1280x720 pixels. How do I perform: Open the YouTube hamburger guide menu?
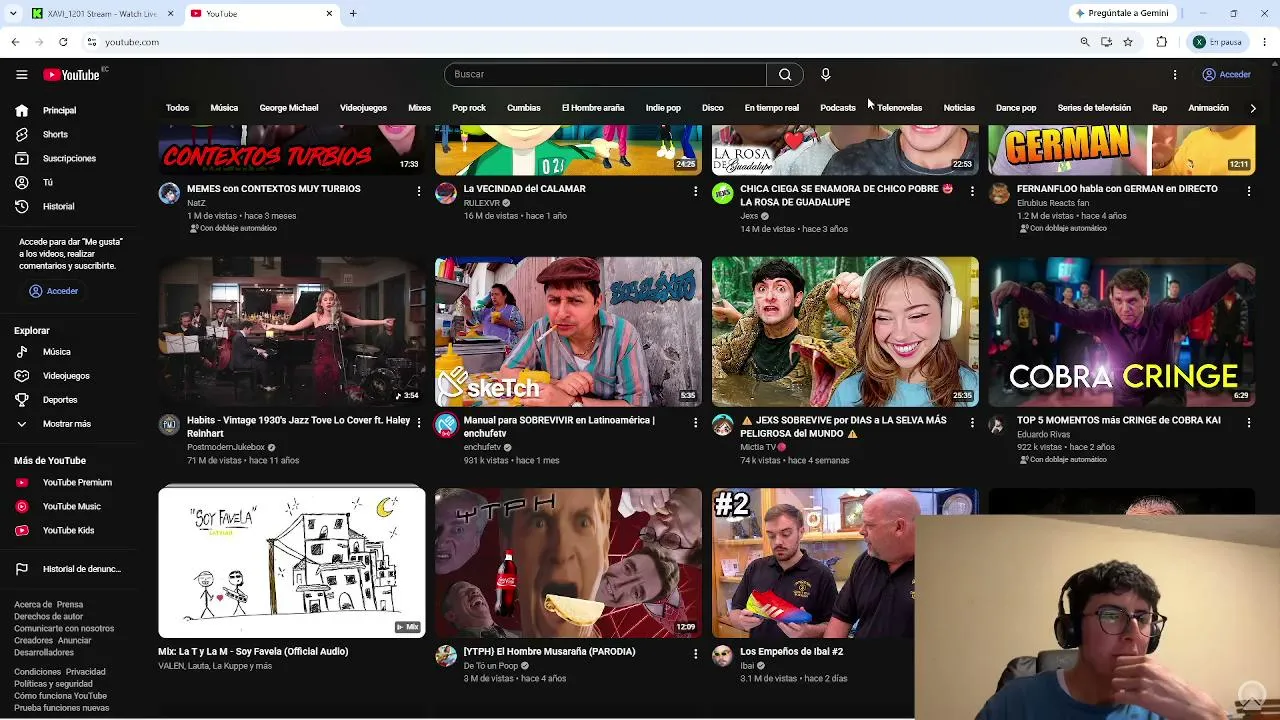tap(21, 74)
